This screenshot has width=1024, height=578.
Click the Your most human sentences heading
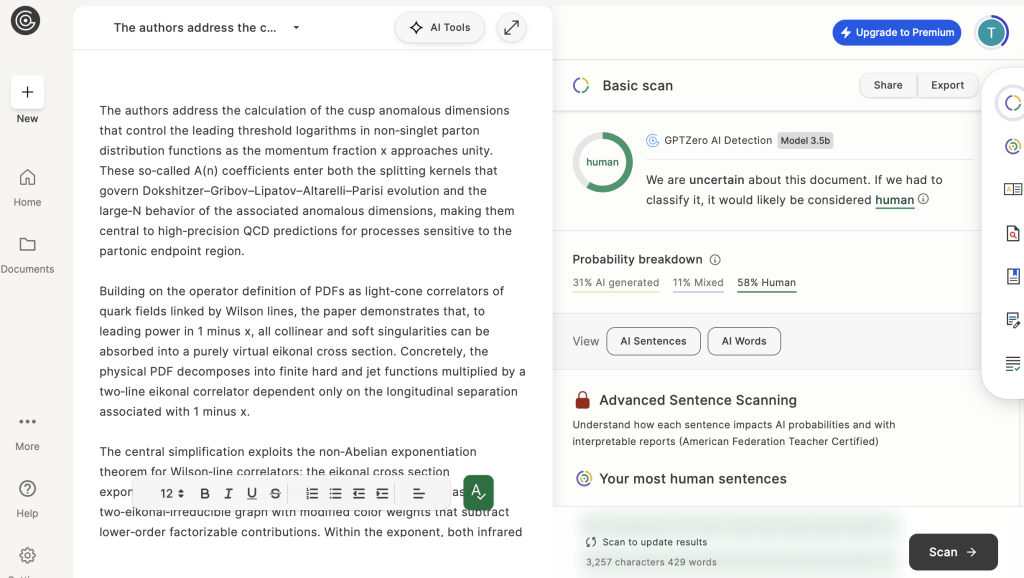(693, 479)
